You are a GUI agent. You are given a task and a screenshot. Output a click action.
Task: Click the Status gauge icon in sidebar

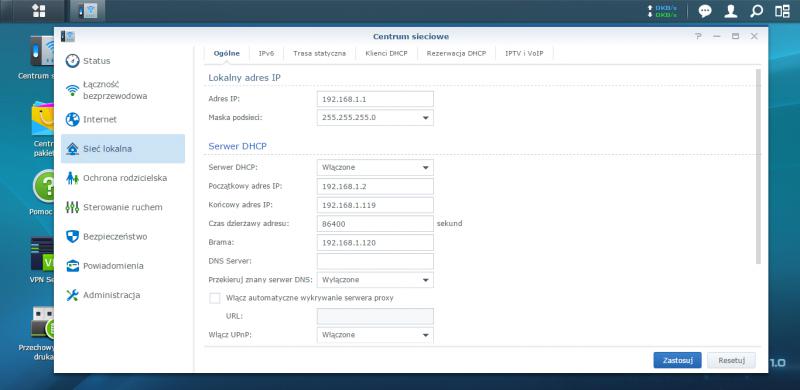[x=73, y=61]
